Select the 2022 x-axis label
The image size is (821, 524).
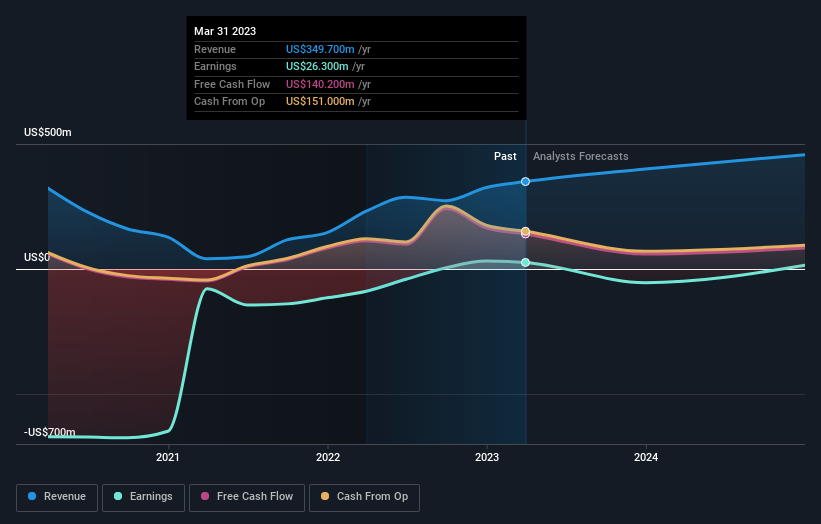(x=328, y=457)
